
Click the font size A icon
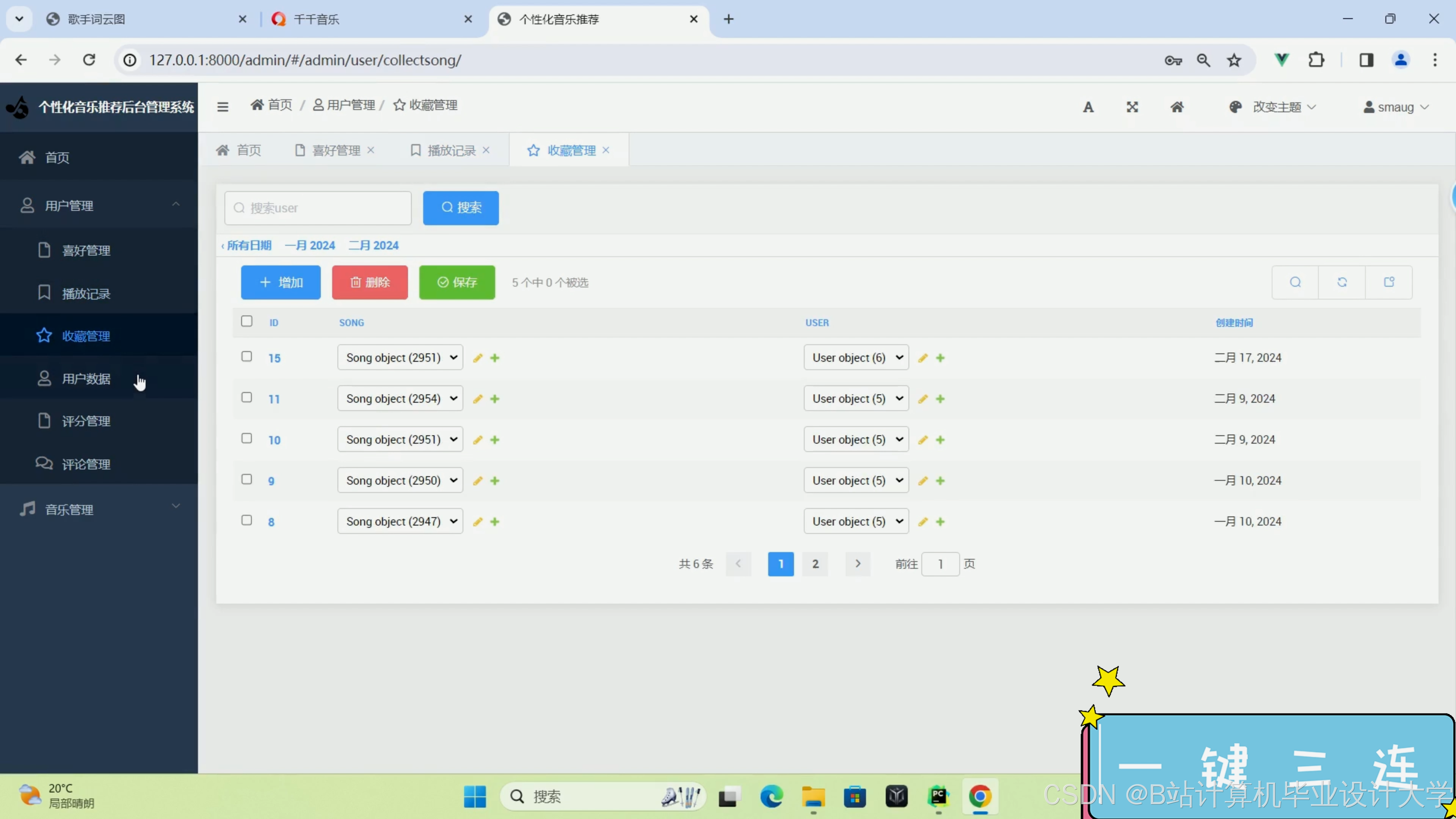click(x=1088, y=107)
